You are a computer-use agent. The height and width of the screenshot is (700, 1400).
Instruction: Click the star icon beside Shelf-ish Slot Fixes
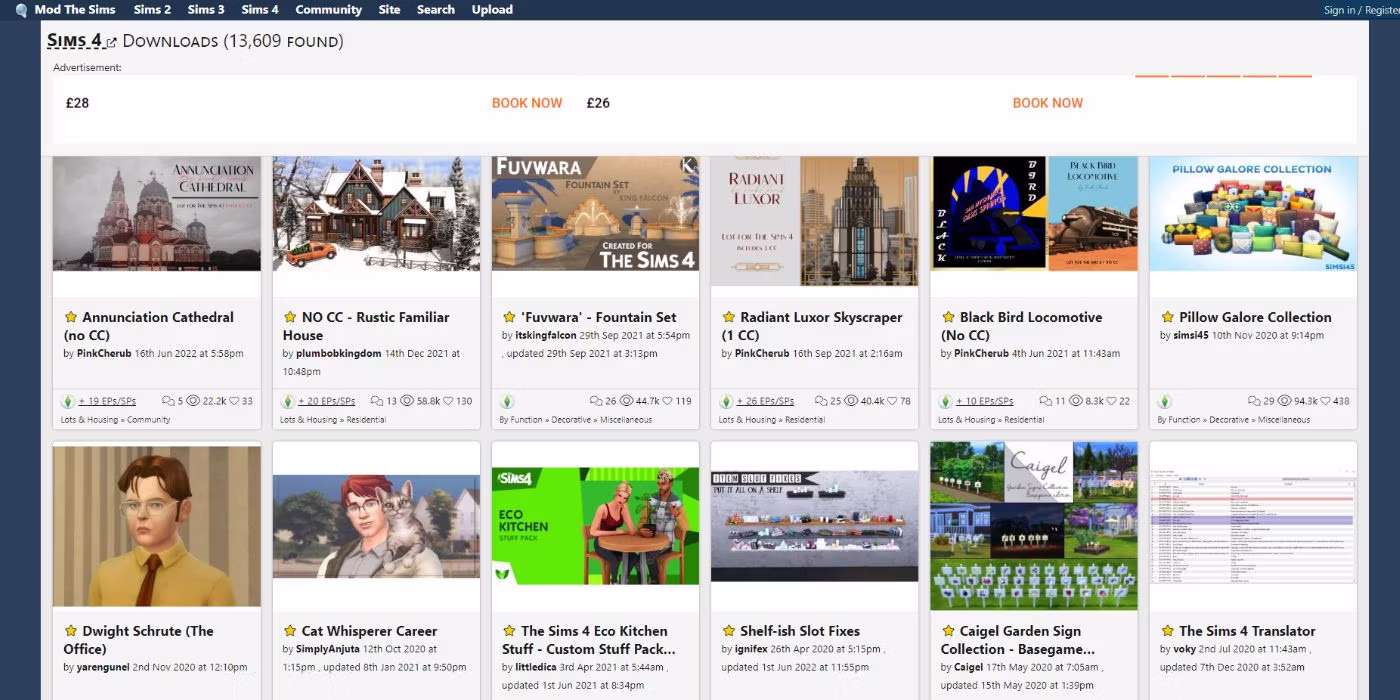click(729, 631)
